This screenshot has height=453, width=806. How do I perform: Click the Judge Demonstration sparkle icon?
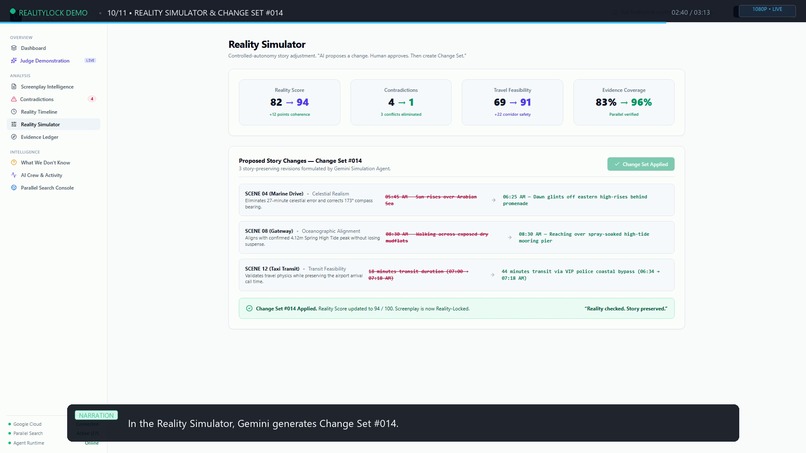14,61
